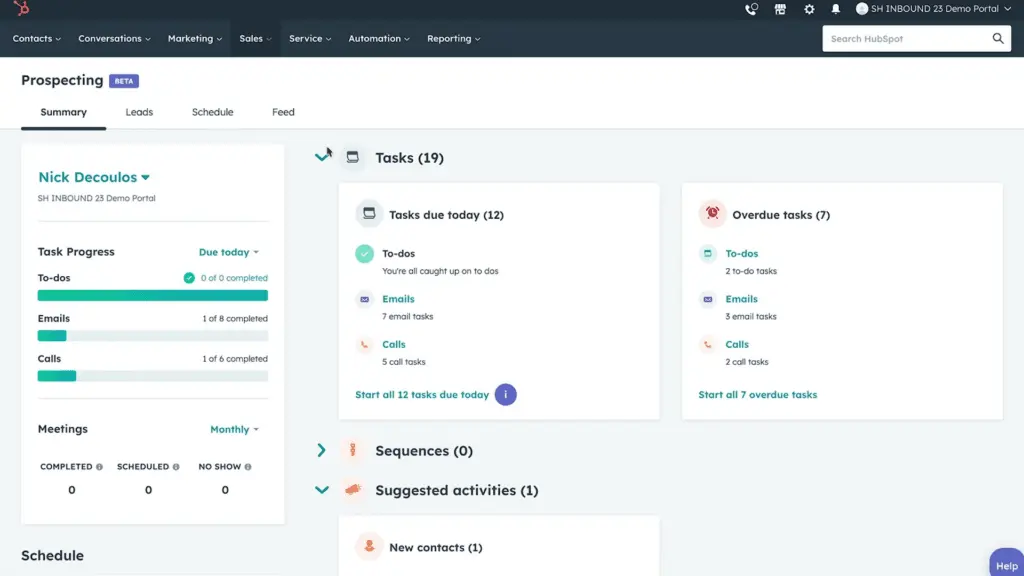Select the Summary tab
Image resolution: width=1024 pixels, height=576 pixels.
[63, 112]
